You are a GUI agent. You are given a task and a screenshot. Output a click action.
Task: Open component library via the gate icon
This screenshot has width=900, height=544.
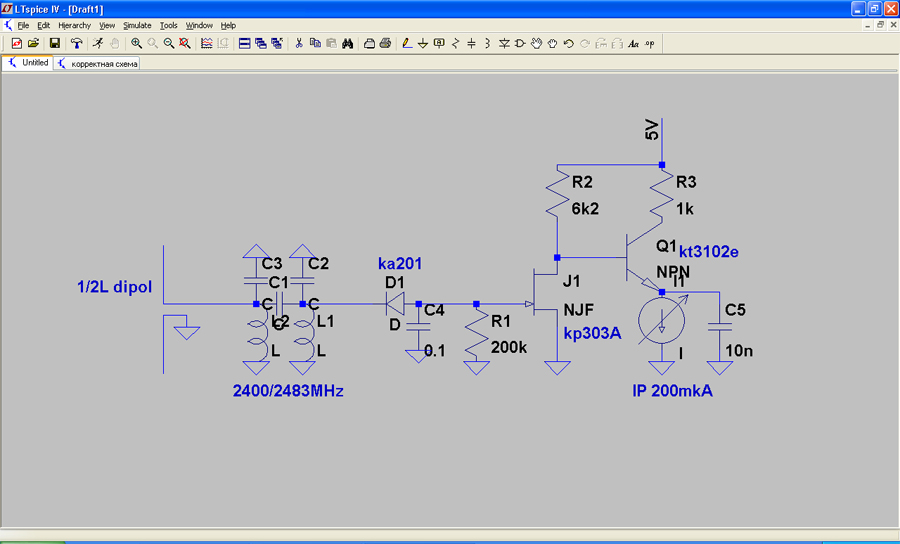pyautogui.click(x=520, y=44)
